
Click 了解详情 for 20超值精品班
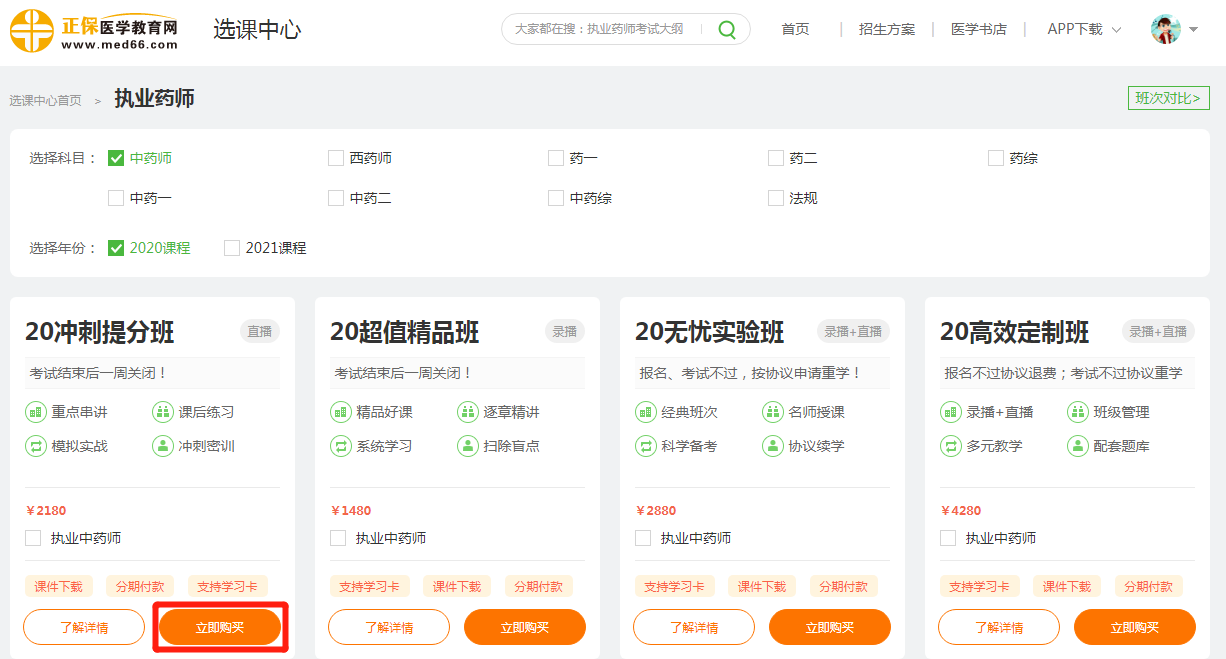click(x=389, y=627)
